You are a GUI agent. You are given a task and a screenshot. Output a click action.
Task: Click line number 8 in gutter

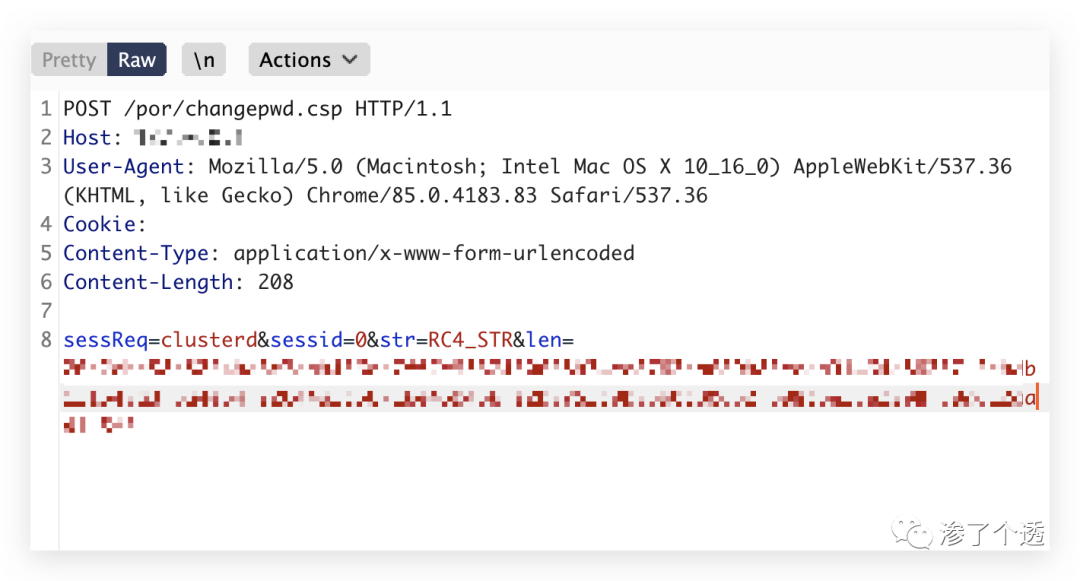(x=46, y=340)
